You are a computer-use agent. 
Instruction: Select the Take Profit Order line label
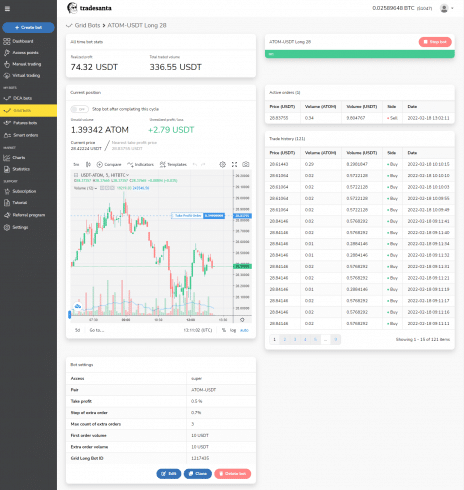(x=188, y=216)
